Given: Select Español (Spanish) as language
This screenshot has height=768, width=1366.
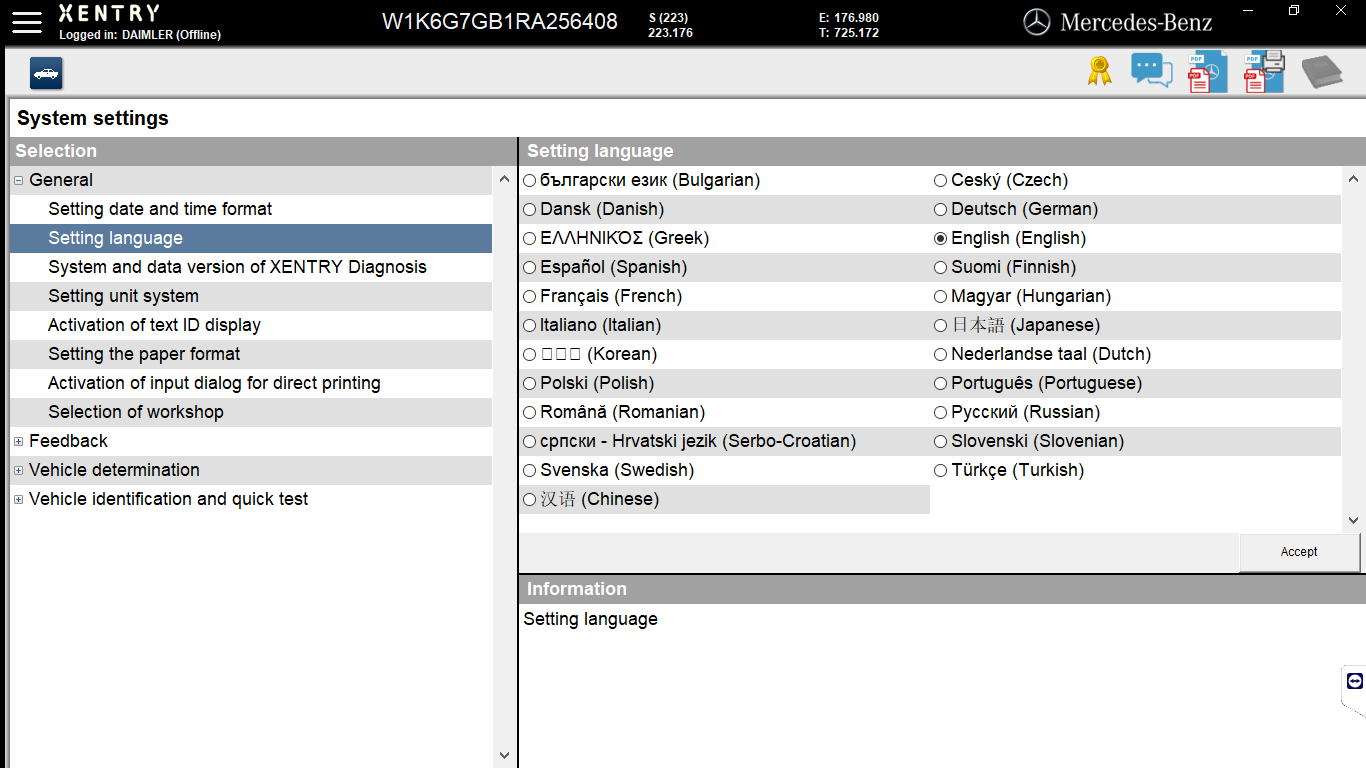Looking at the screenshot, I should point(530,267).
